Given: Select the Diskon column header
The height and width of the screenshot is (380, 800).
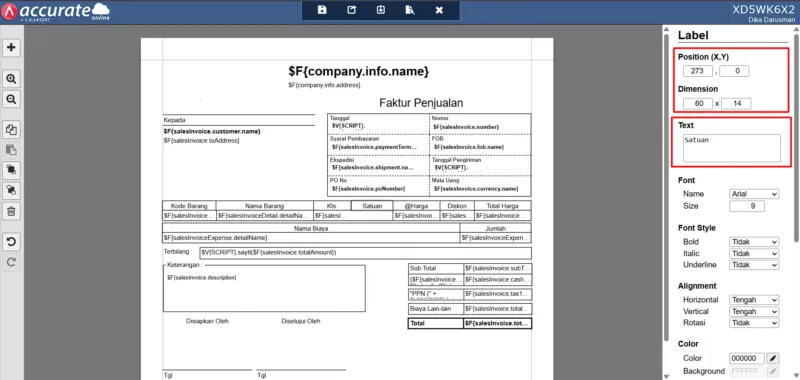Looking at the screenshot, I should coord(457,206).
